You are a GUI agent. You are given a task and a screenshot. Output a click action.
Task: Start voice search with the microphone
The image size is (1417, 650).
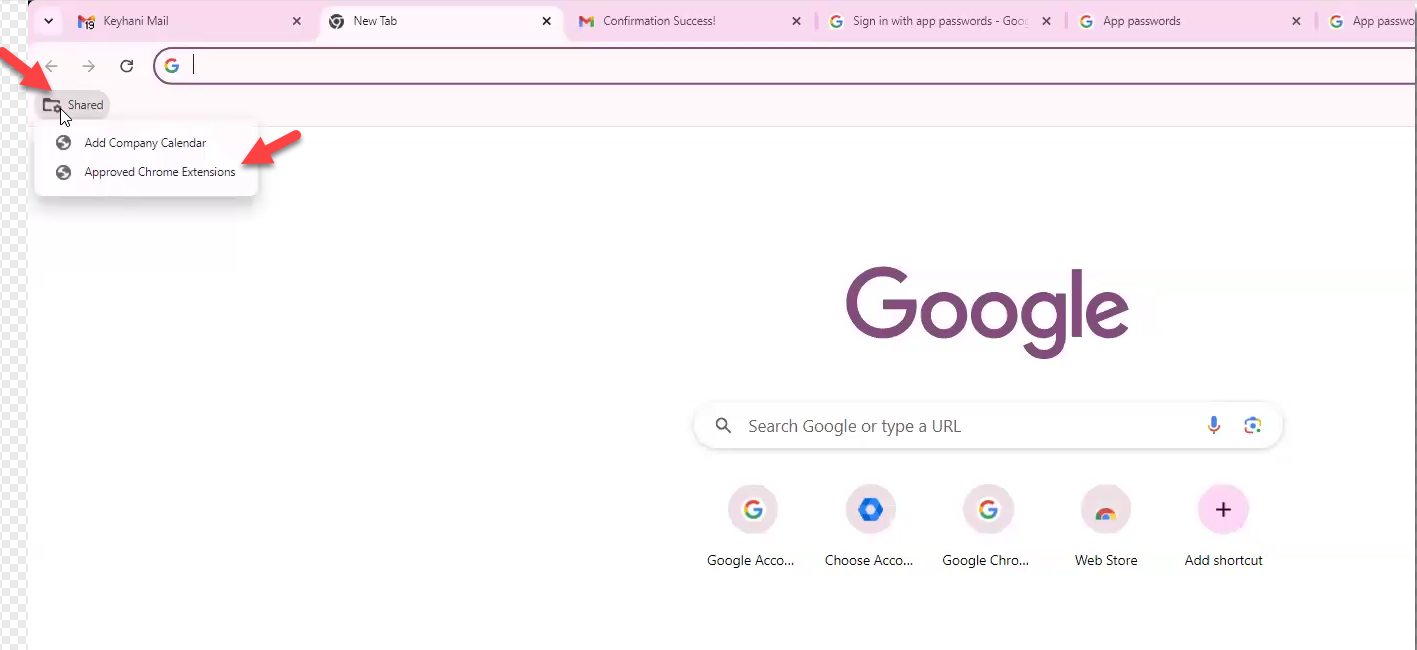click(x=1213, y=426)
